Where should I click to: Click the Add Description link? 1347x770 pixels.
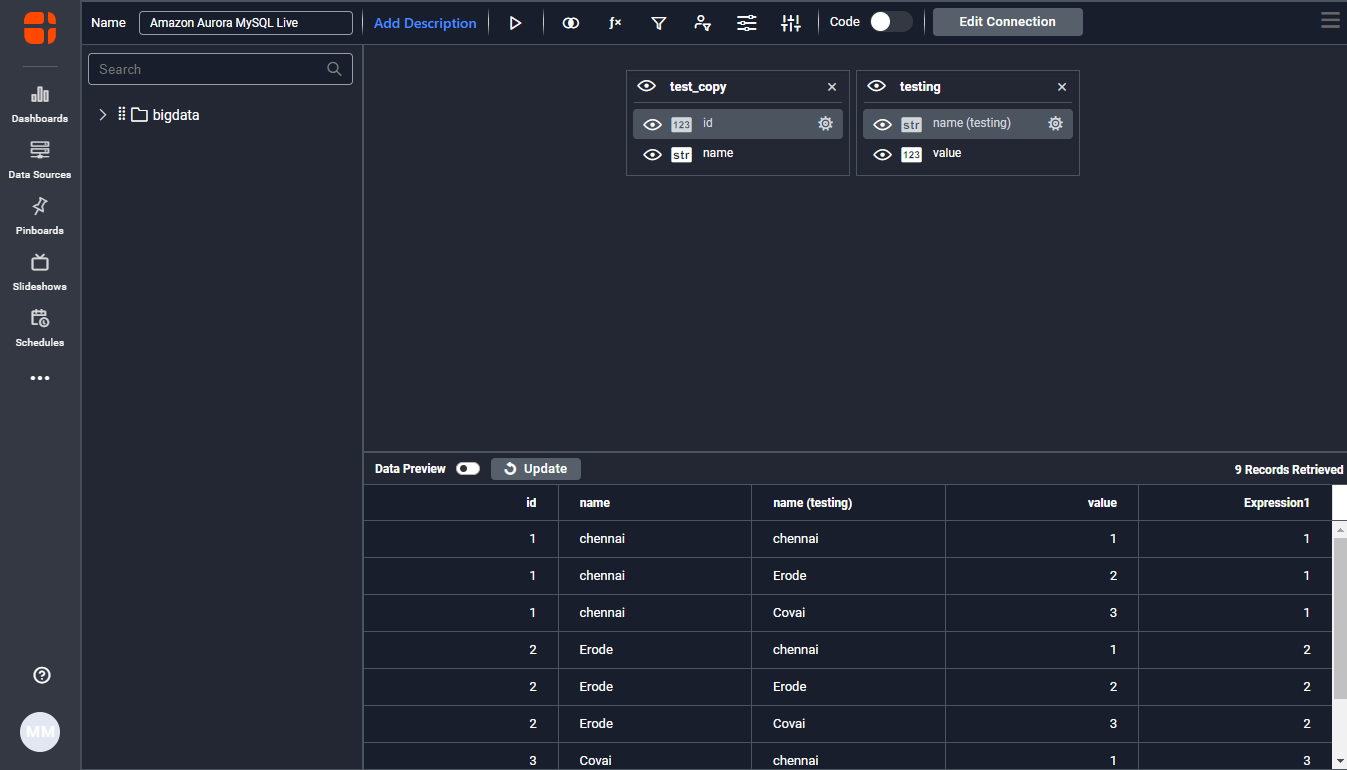425,23
